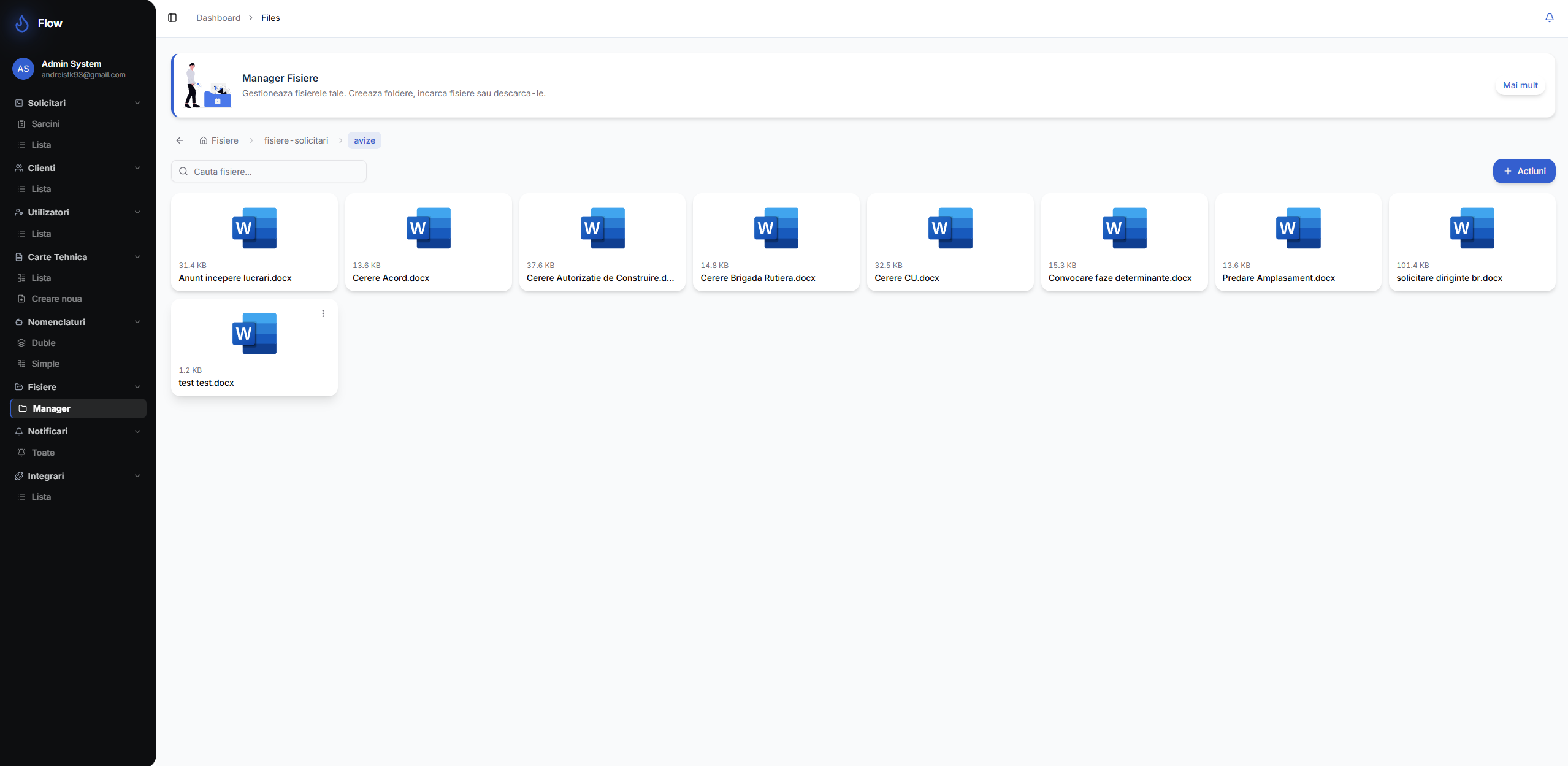This screenshot has width=1568, height=766.
Task: Click the back arrow in file path
Action: 180,140
